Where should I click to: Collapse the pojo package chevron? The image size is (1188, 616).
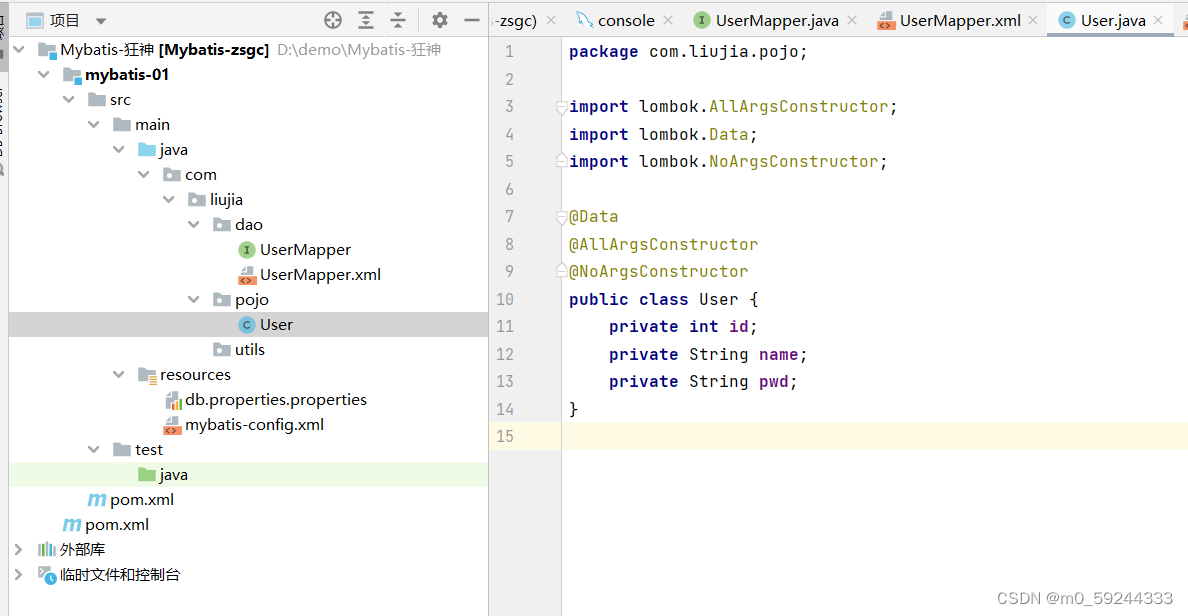[194, 300]
